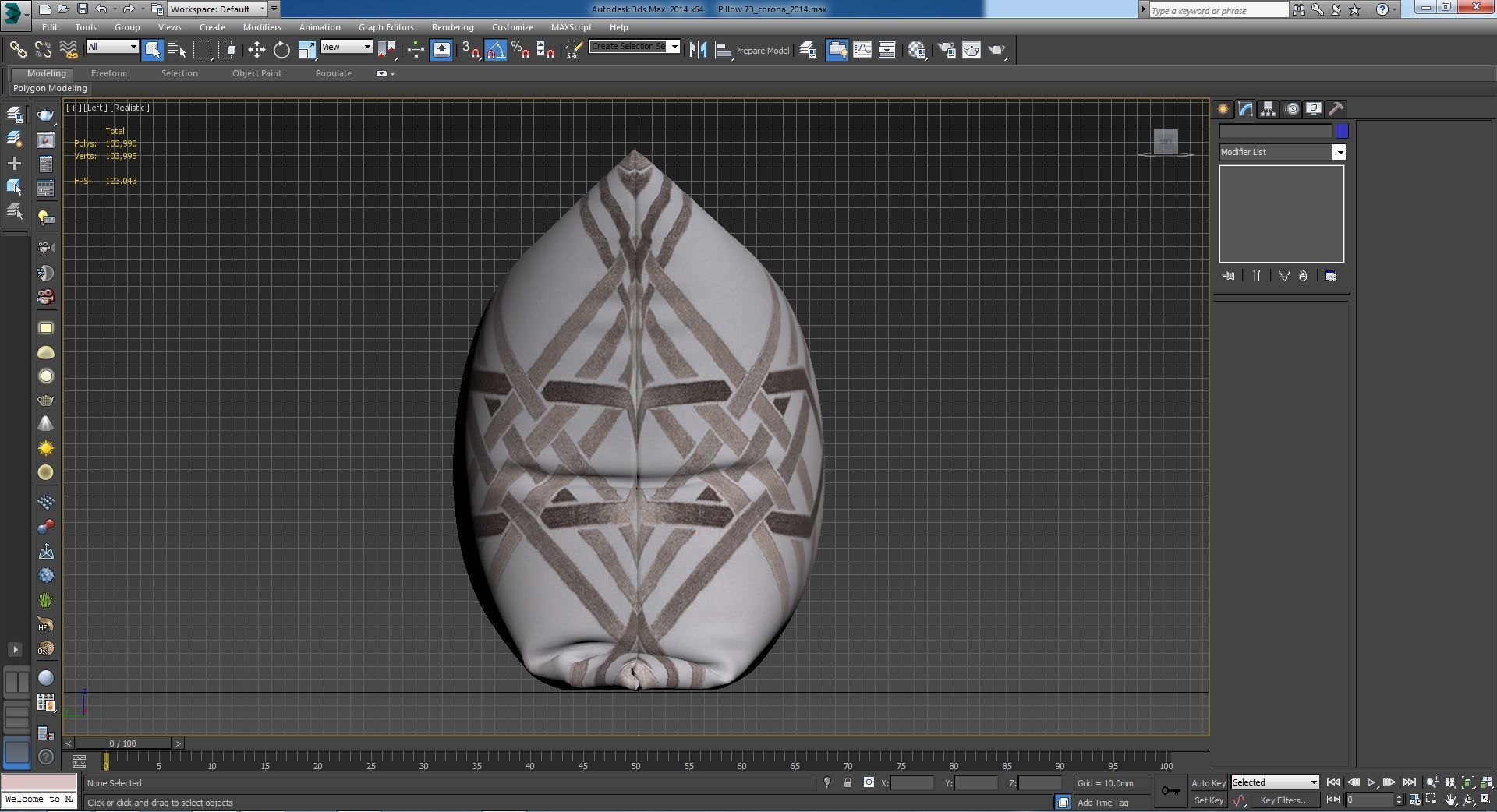Click the Open File folder icon
This screenshot has width=1497, height=812.
63,9
